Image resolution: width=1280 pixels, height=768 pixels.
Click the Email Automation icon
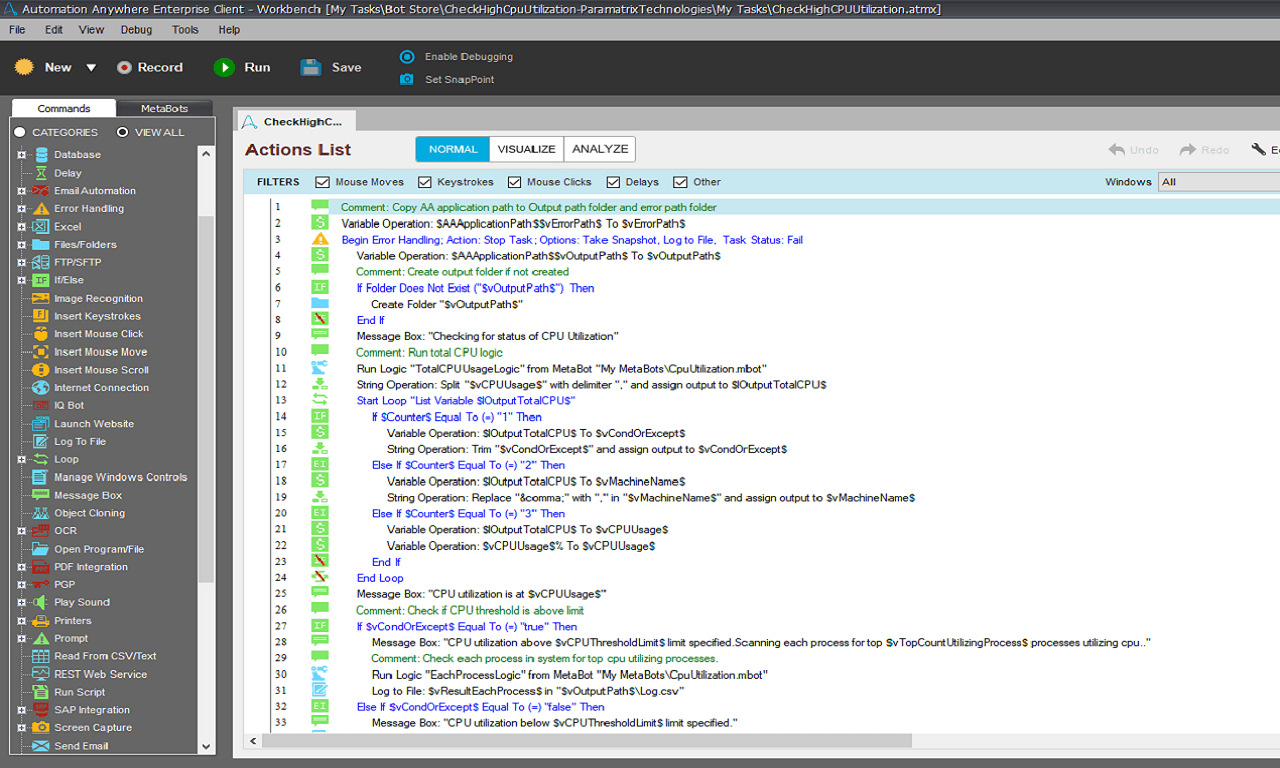41,191
